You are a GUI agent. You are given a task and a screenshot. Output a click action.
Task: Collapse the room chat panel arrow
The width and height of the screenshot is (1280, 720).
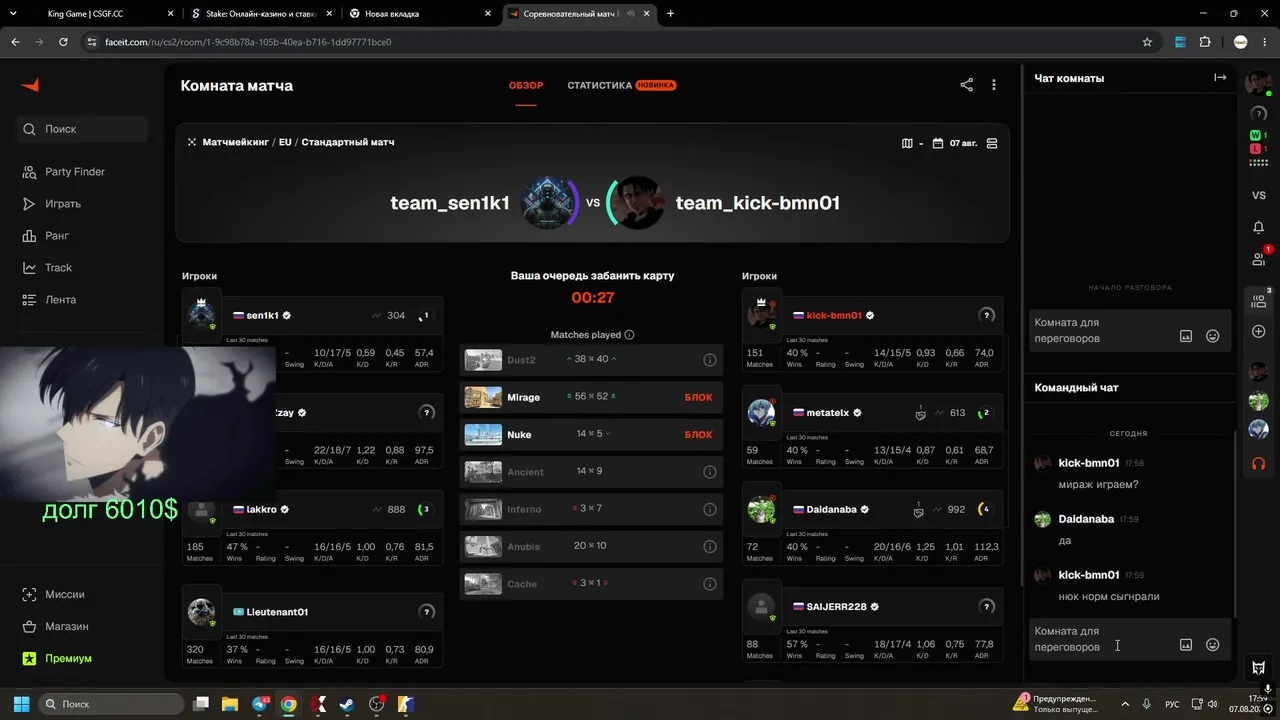[1220, 78]
